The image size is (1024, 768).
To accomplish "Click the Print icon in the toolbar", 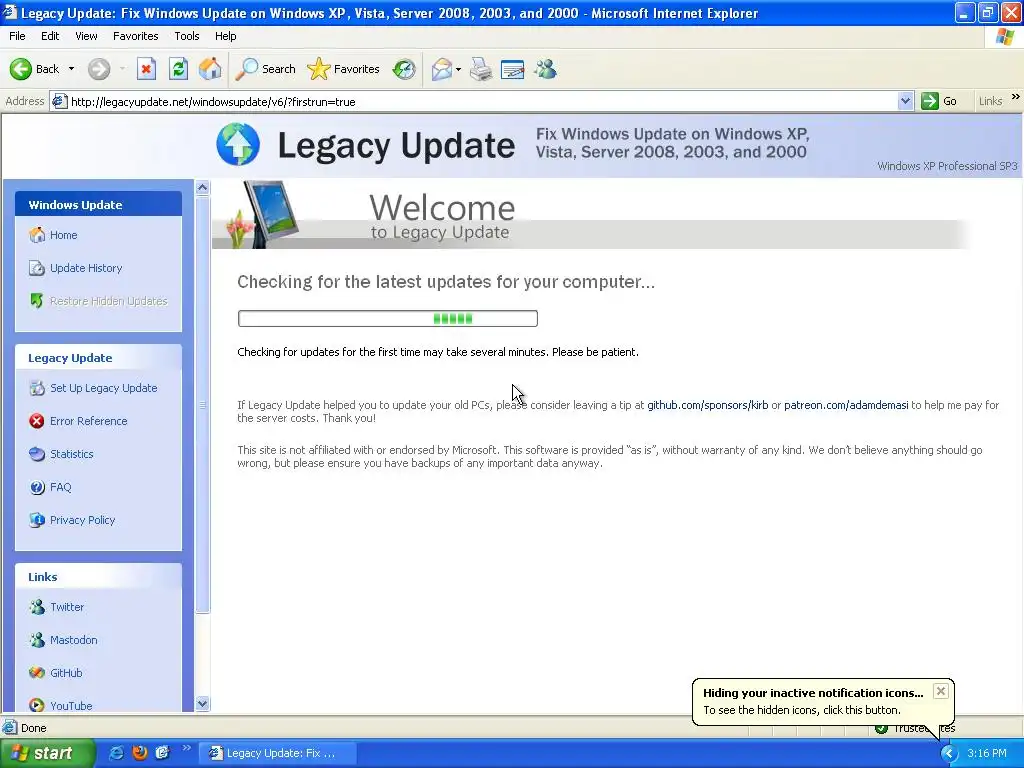I will [x=481, y=69].
